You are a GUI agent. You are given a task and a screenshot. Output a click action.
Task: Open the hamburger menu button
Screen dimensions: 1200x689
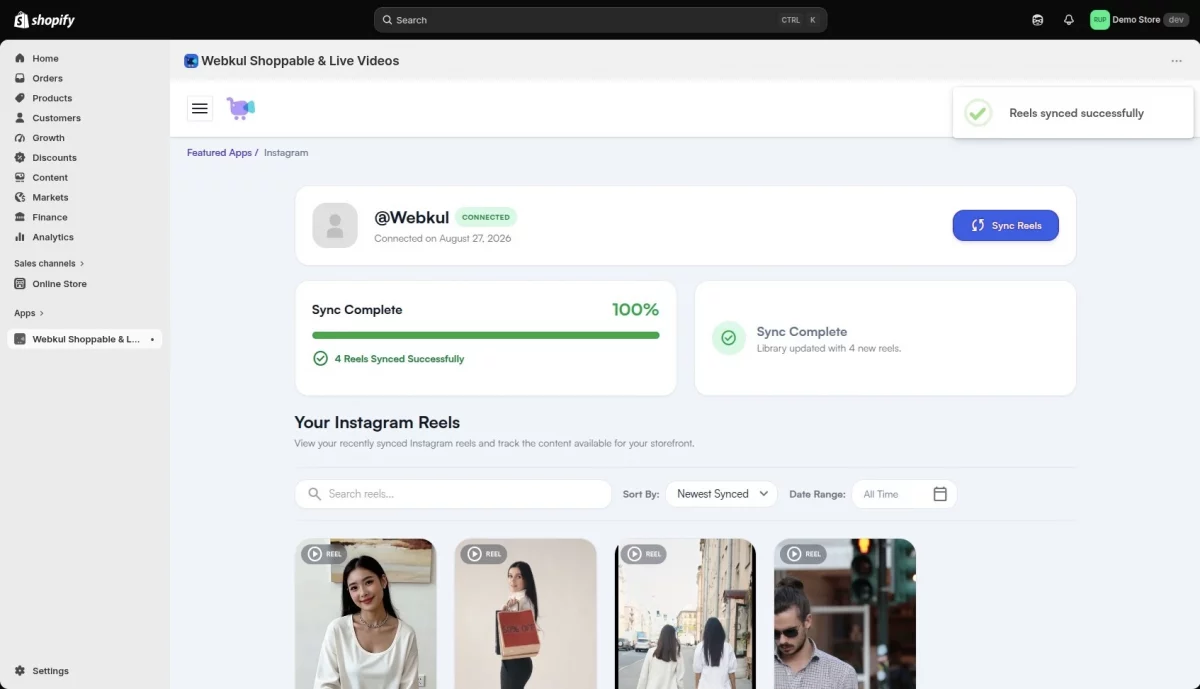(x=200, y=108)
